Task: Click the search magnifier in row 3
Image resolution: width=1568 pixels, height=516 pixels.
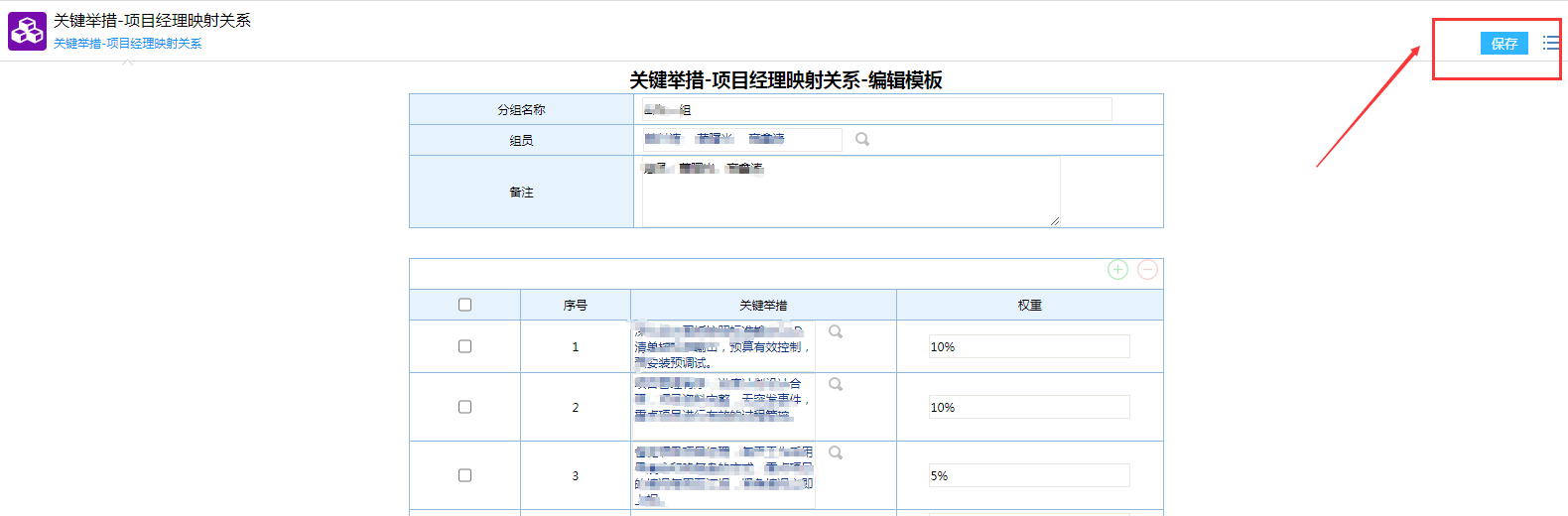Action: tap(836, 453)
